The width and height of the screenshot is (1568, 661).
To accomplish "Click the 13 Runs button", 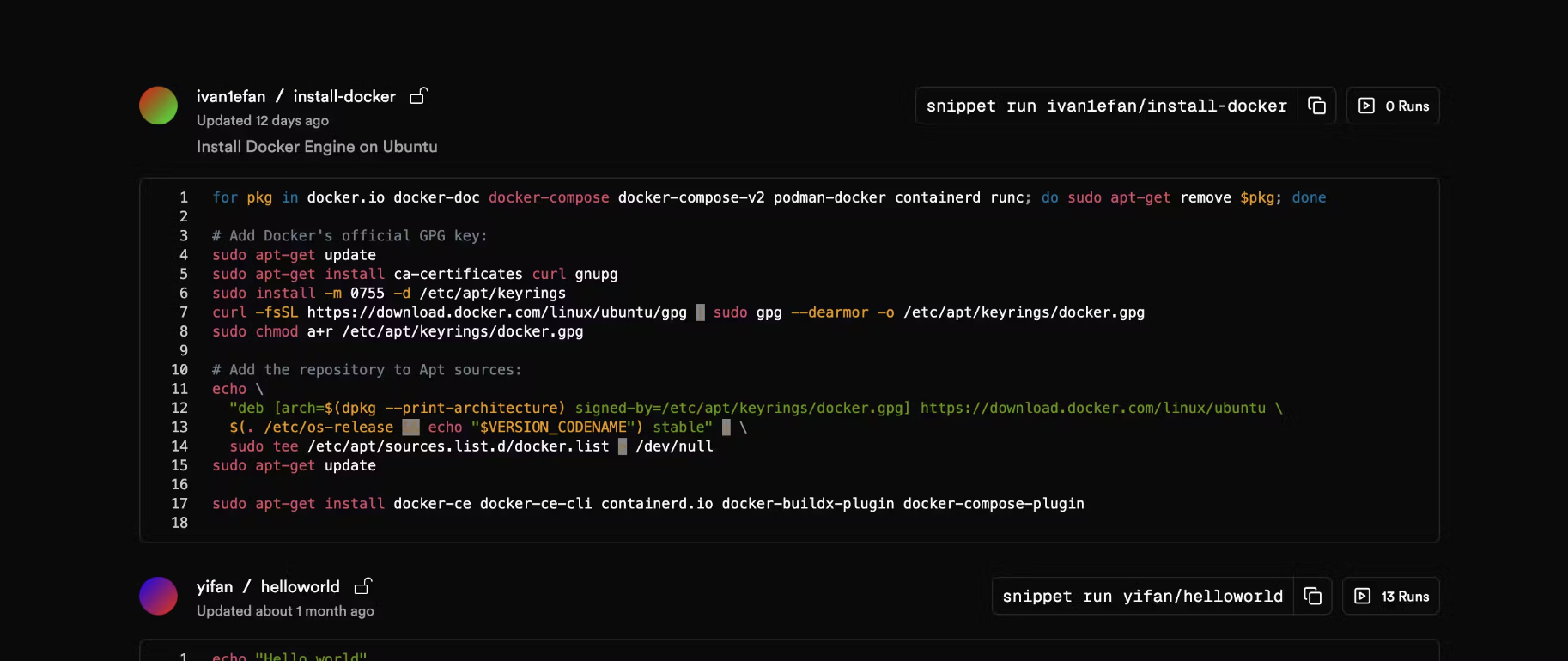I will [x=1391, y=596].
